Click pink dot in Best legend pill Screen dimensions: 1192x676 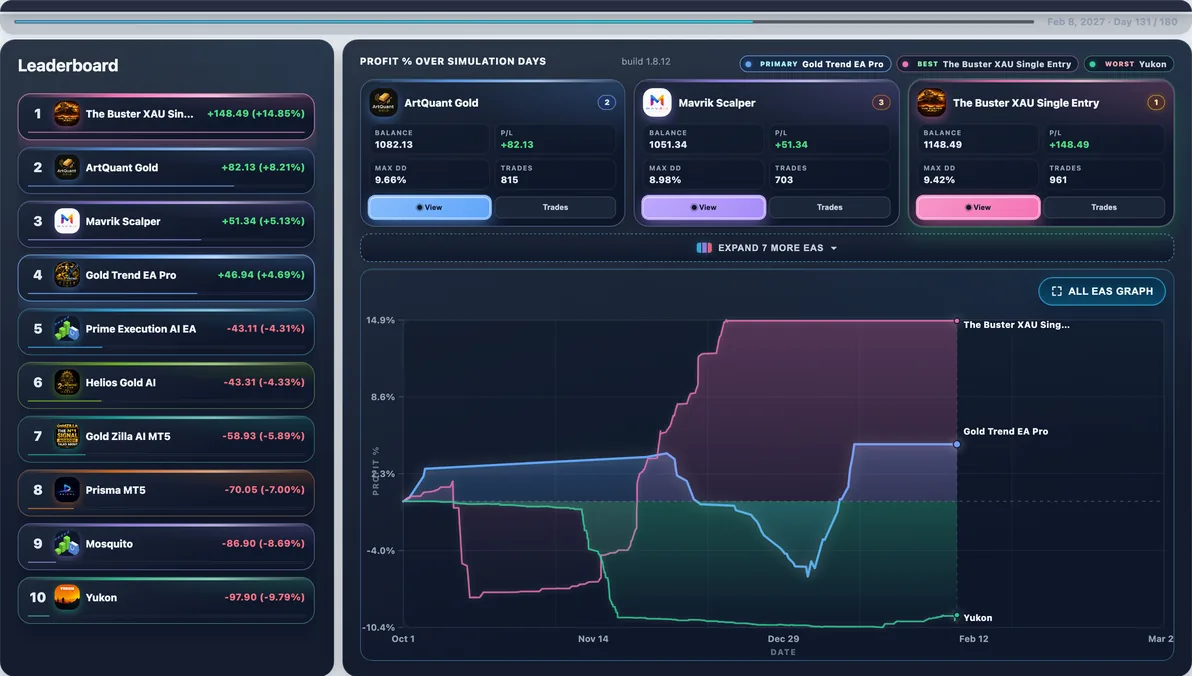tap(905, 65)
